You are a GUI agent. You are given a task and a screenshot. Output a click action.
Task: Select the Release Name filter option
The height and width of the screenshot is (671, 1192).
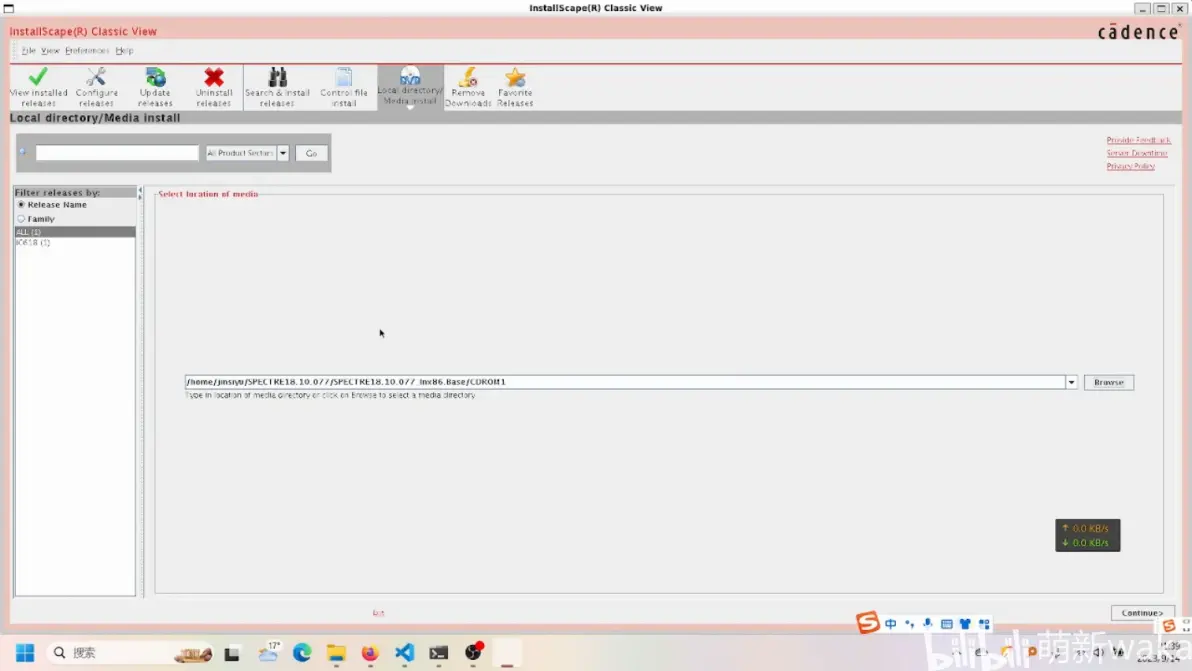pyautogui.click(x=51, y=205)
